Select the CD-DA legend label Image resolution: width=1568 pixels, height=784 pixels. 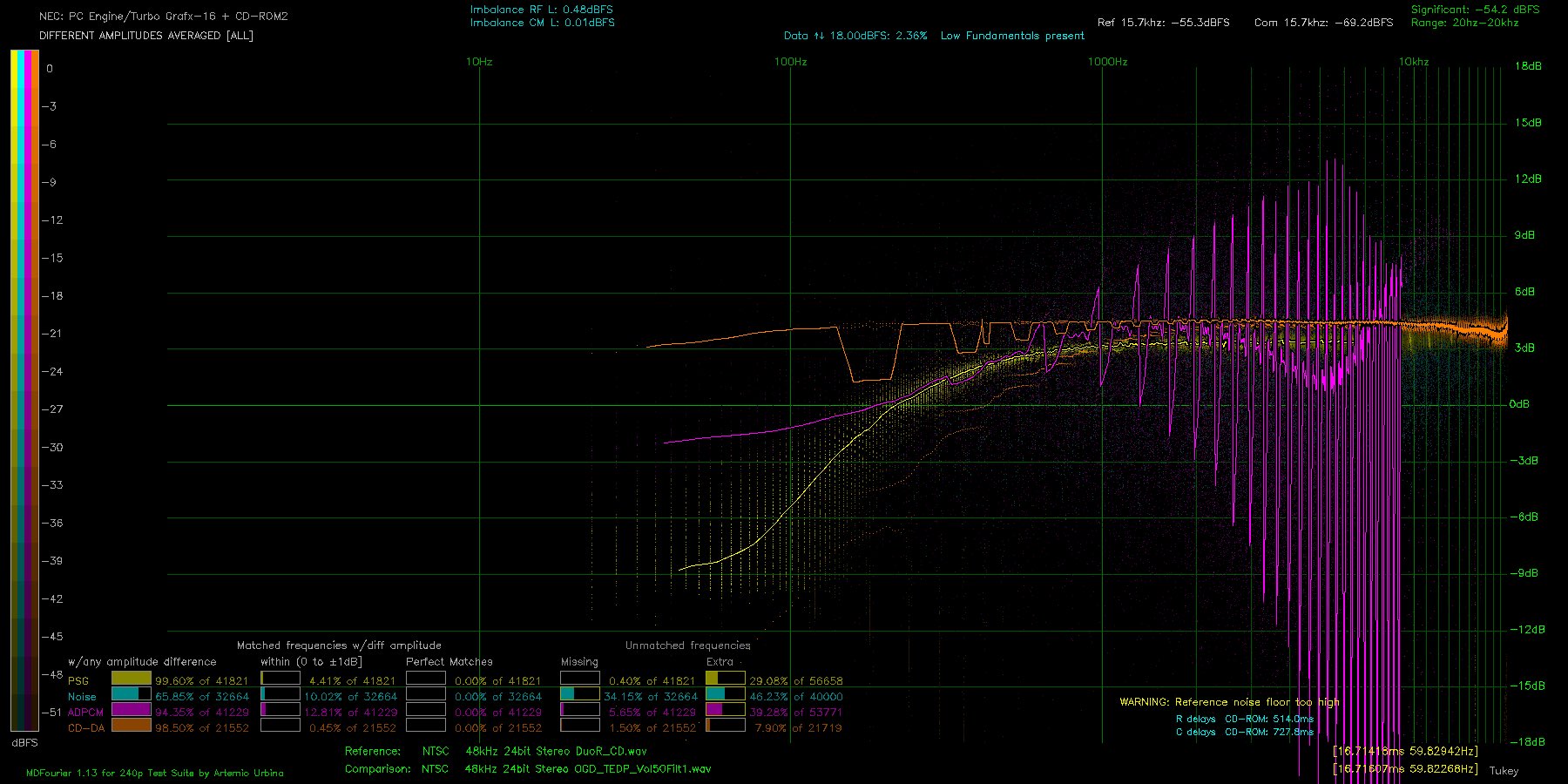86,728
